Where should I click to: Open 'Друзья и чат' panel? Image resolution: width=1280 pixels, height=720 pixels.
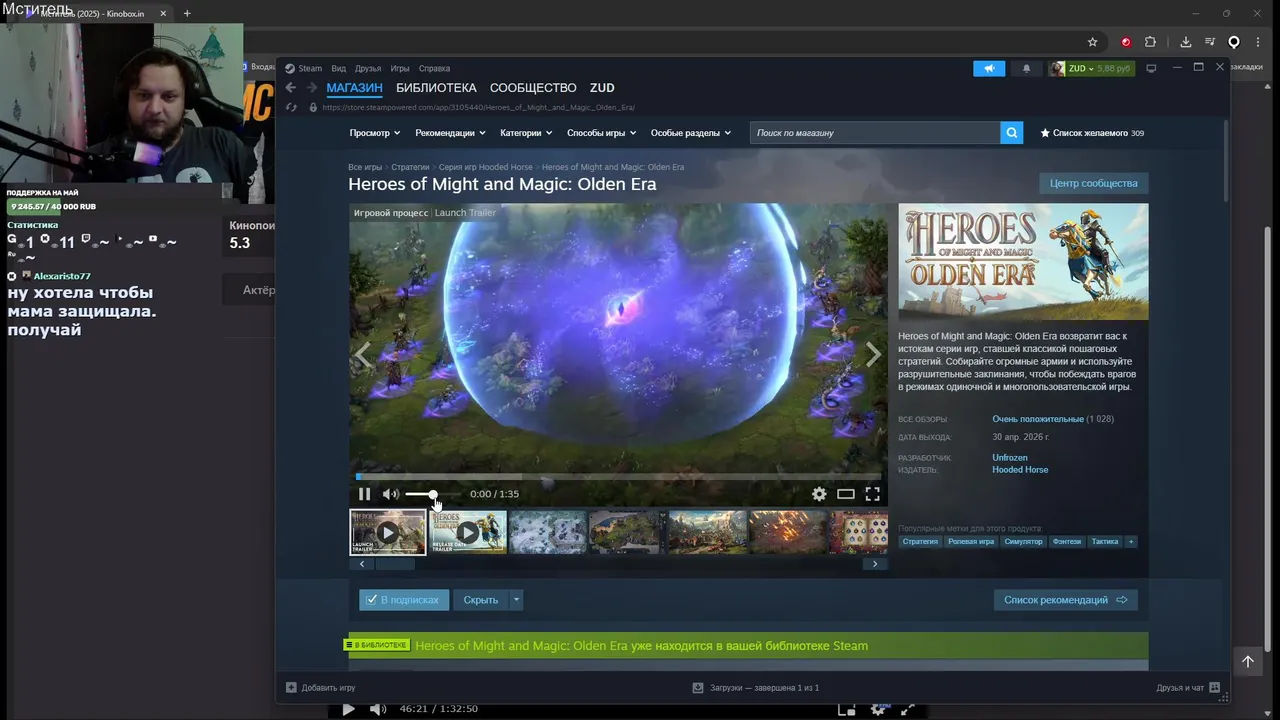pos(1188,688)
